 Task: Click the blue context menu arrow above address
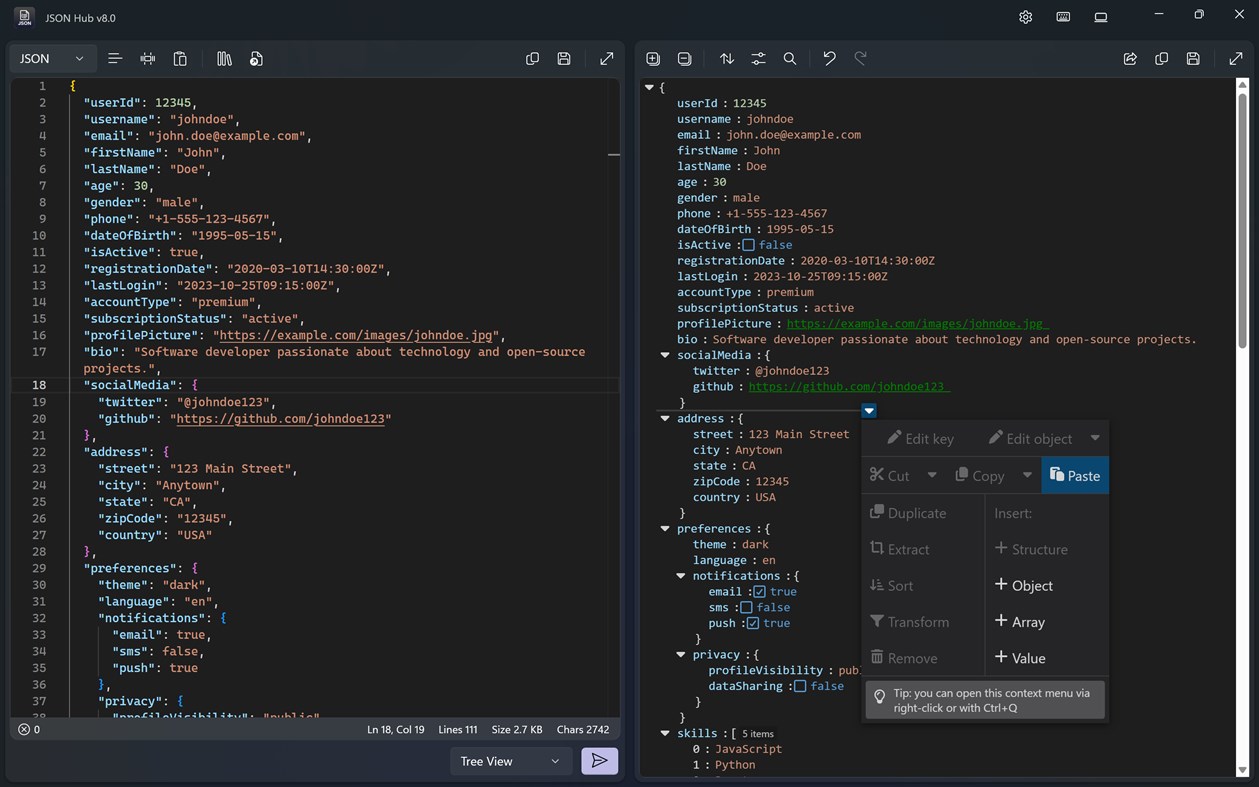[869, 411]
